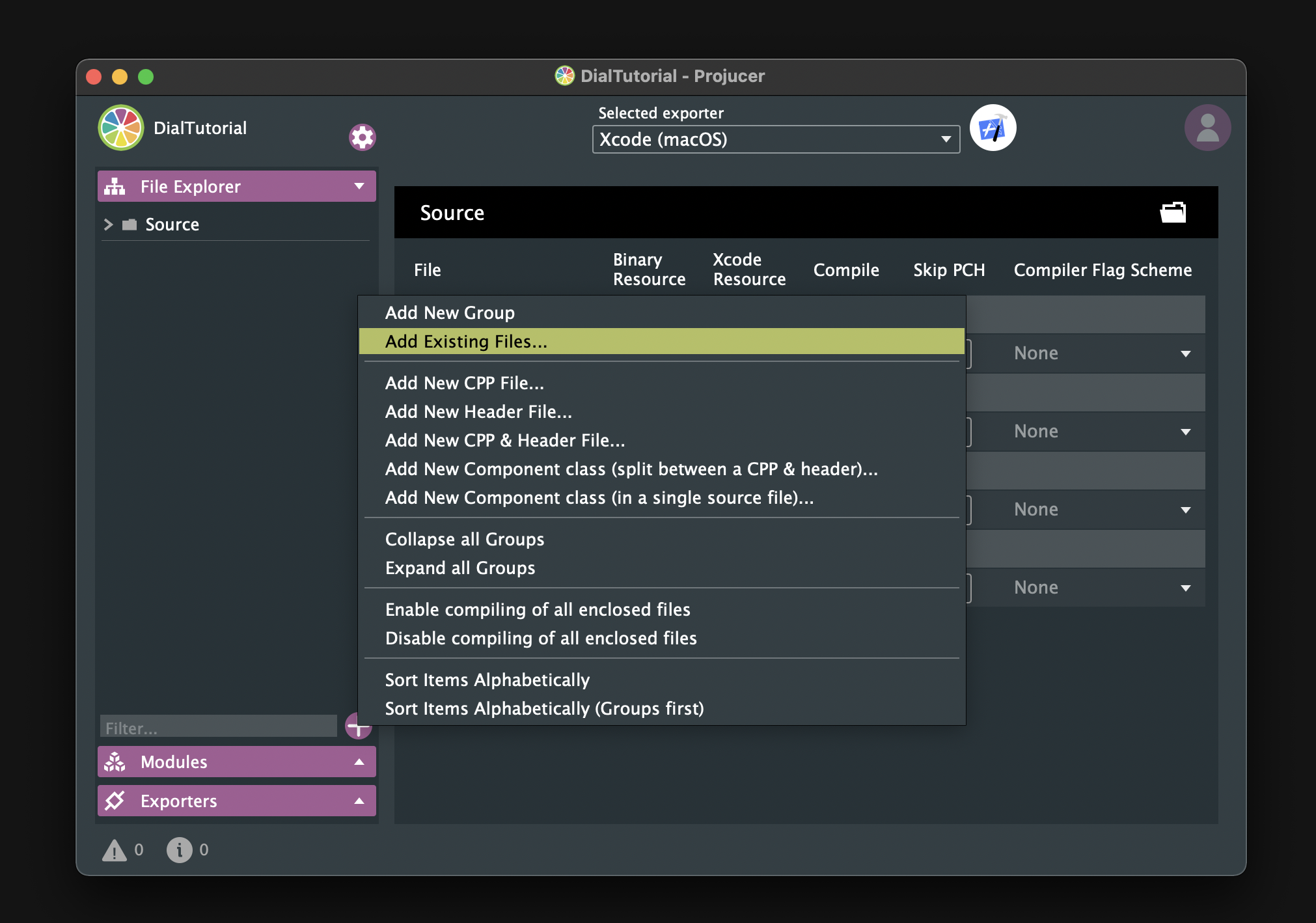Click the info circle icon
The width and height of the screenshot is (1316, 923).
click(179, 850)
